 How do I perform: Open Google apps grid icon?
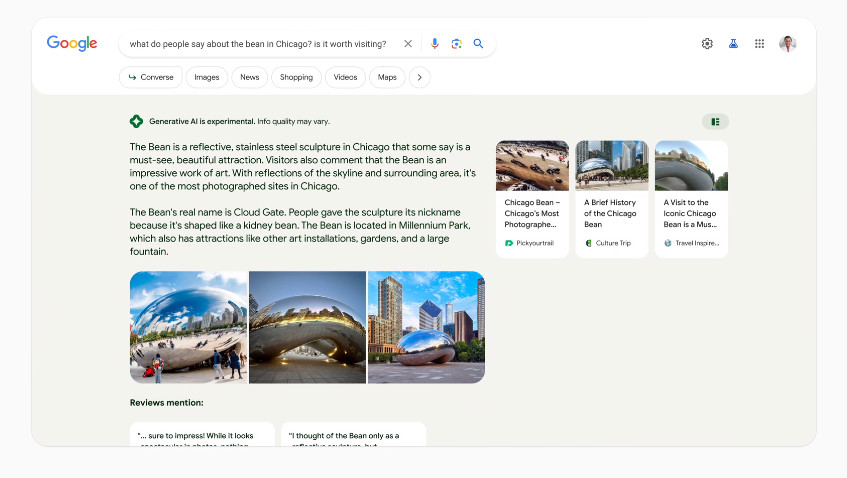pos(759,44)
